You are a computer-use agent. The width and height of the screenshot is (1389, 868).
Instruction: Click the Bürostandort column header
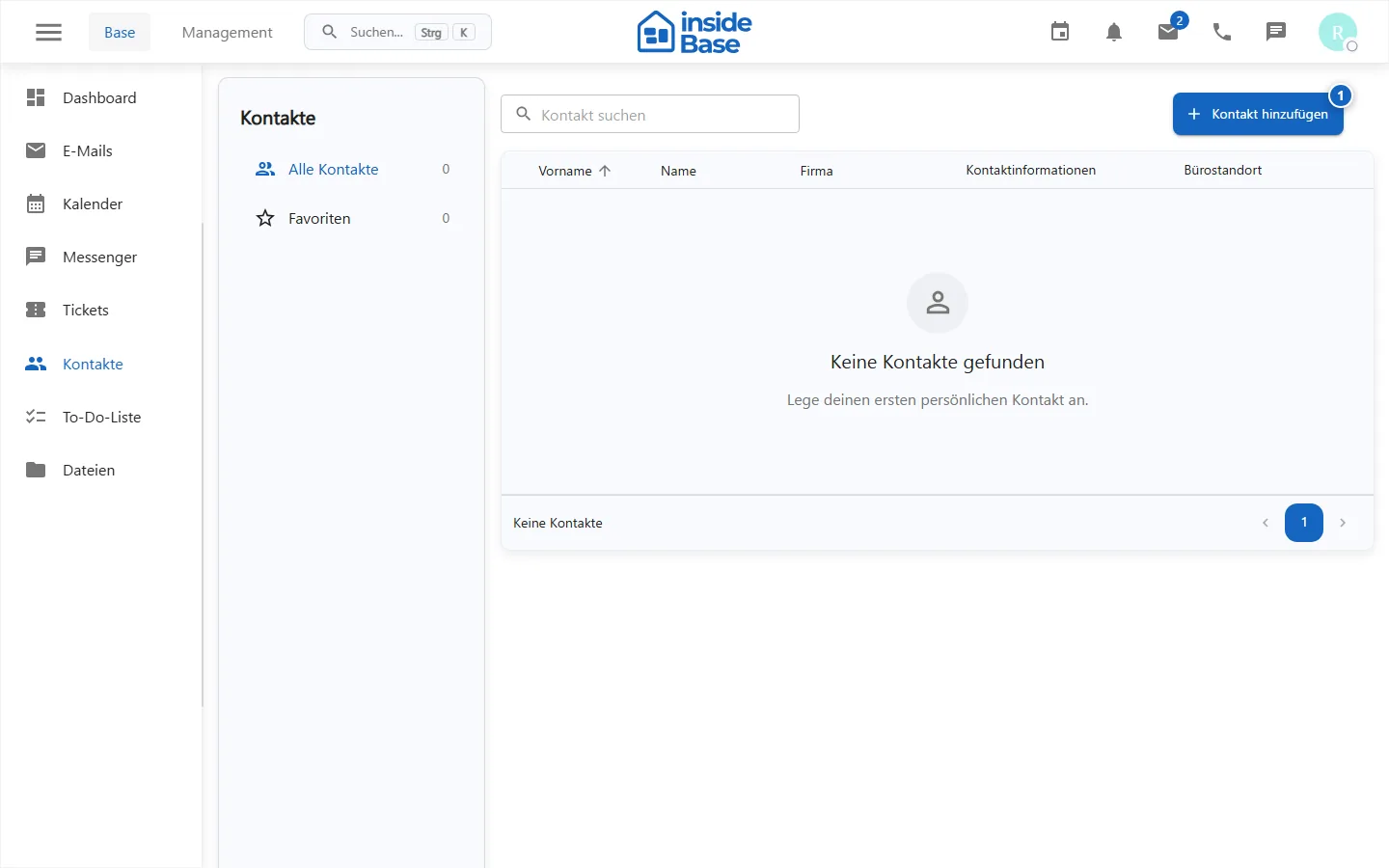(1222, 170)
